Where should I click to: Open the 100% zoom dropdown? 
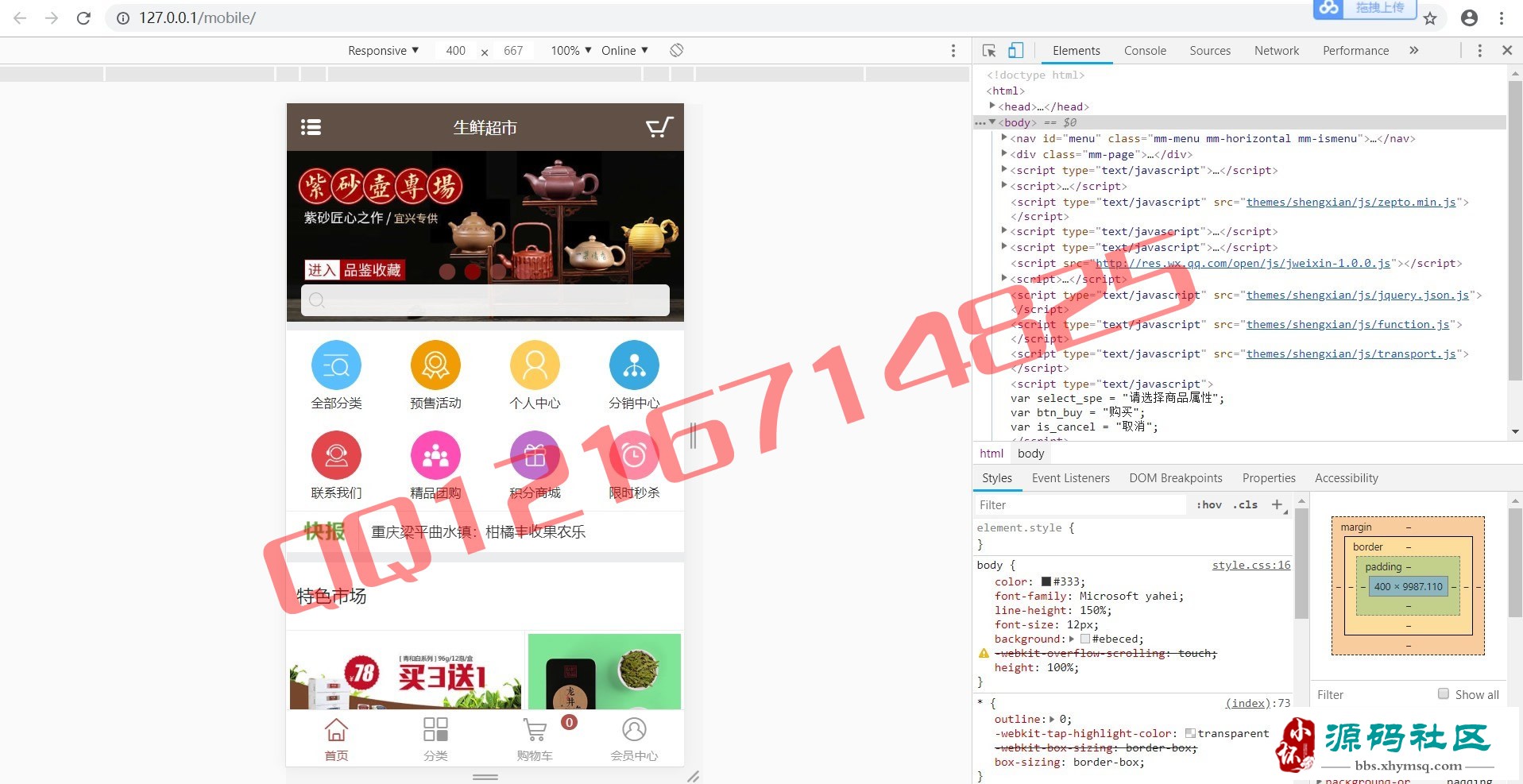coord(571,50)
